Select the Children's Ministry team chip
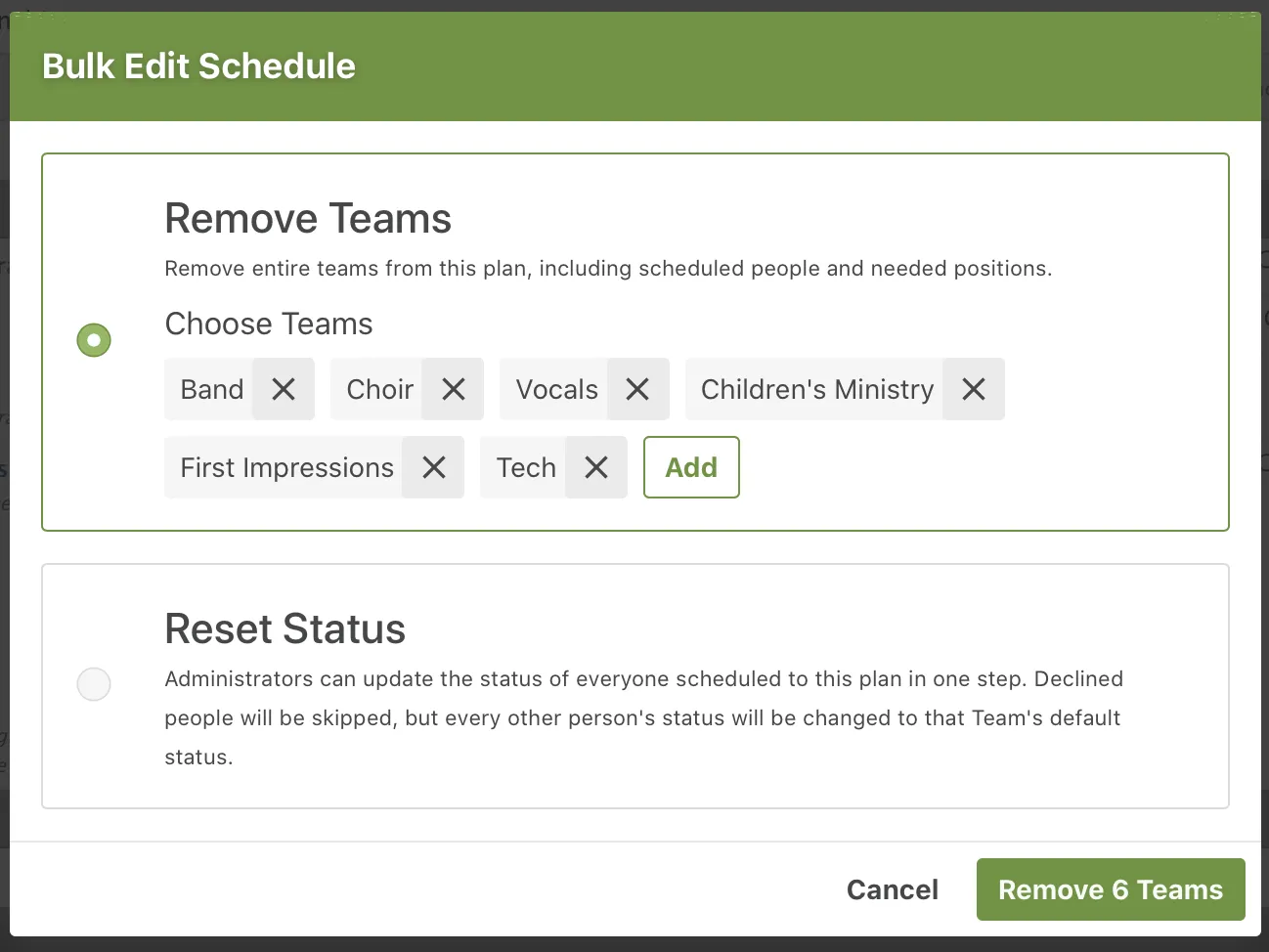 (x=816, y=389)
